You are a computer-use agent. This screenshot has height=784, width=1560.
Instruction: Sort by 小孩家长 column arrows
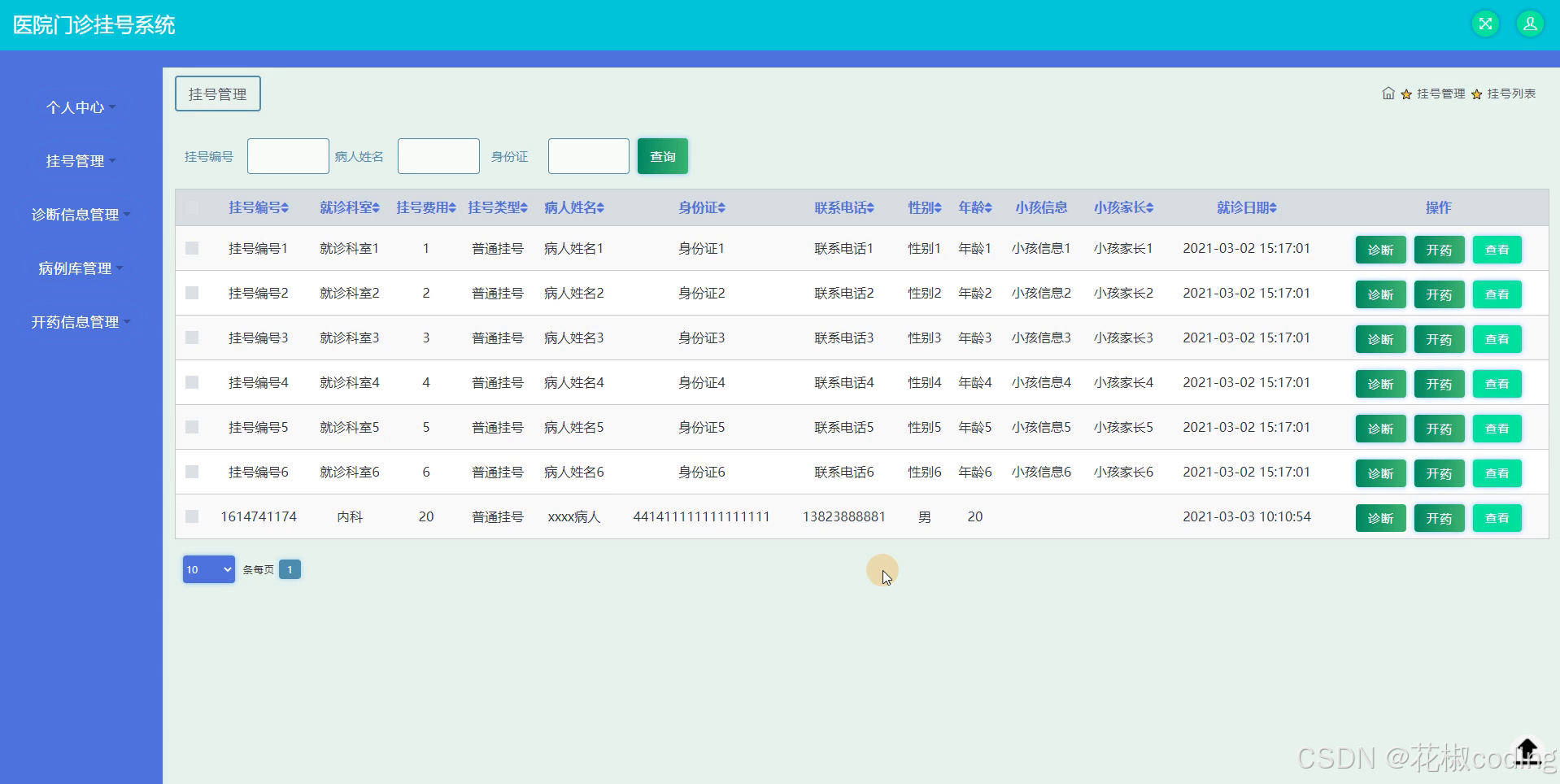(1150, 208)
